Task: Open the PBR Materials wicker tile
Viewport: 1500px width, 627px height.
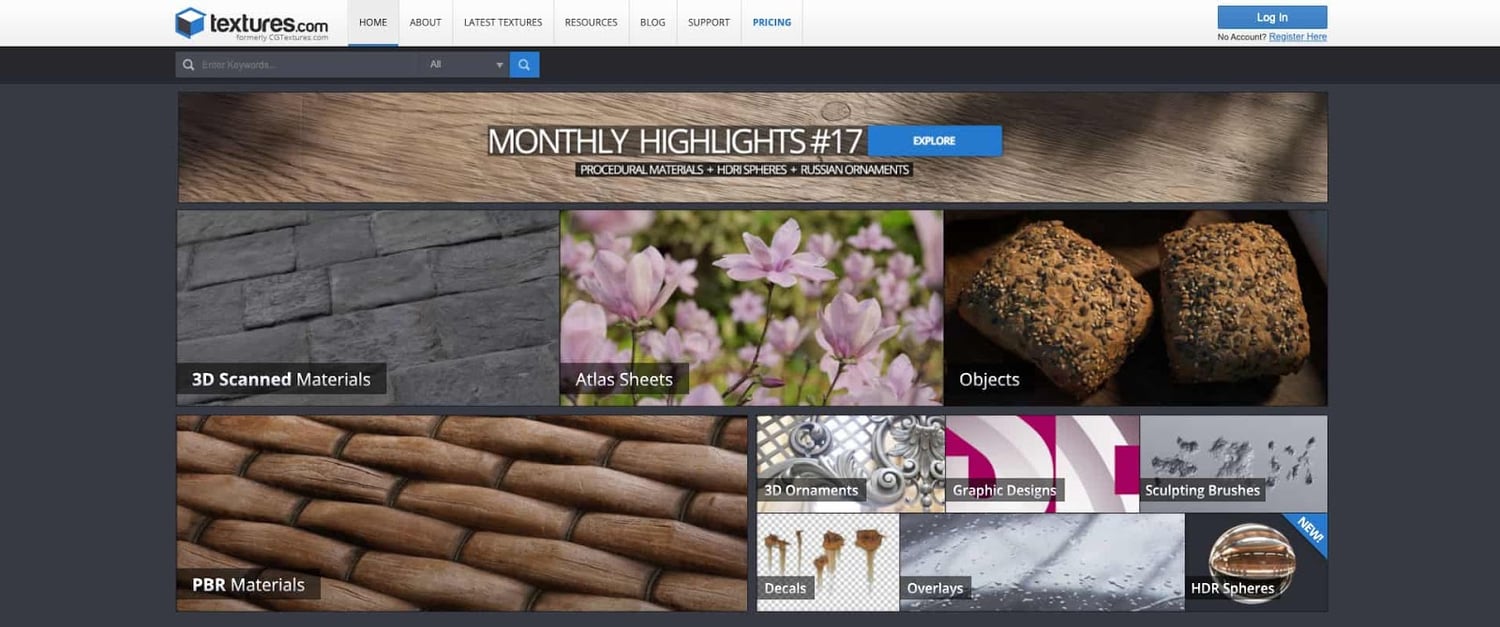Action: click(461, 513)
